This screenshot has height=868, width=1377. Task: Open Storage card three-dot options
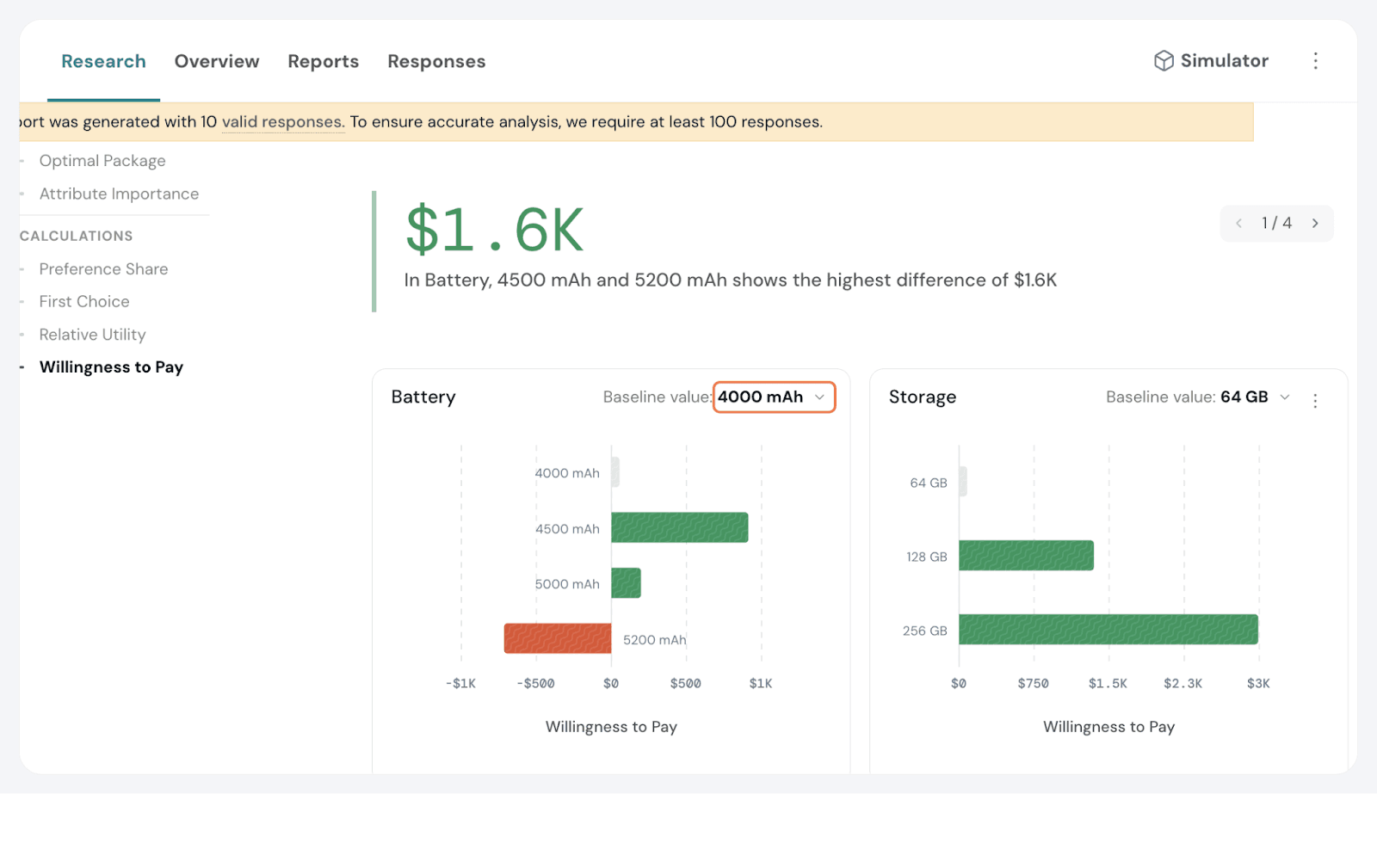pos(1315,401)
